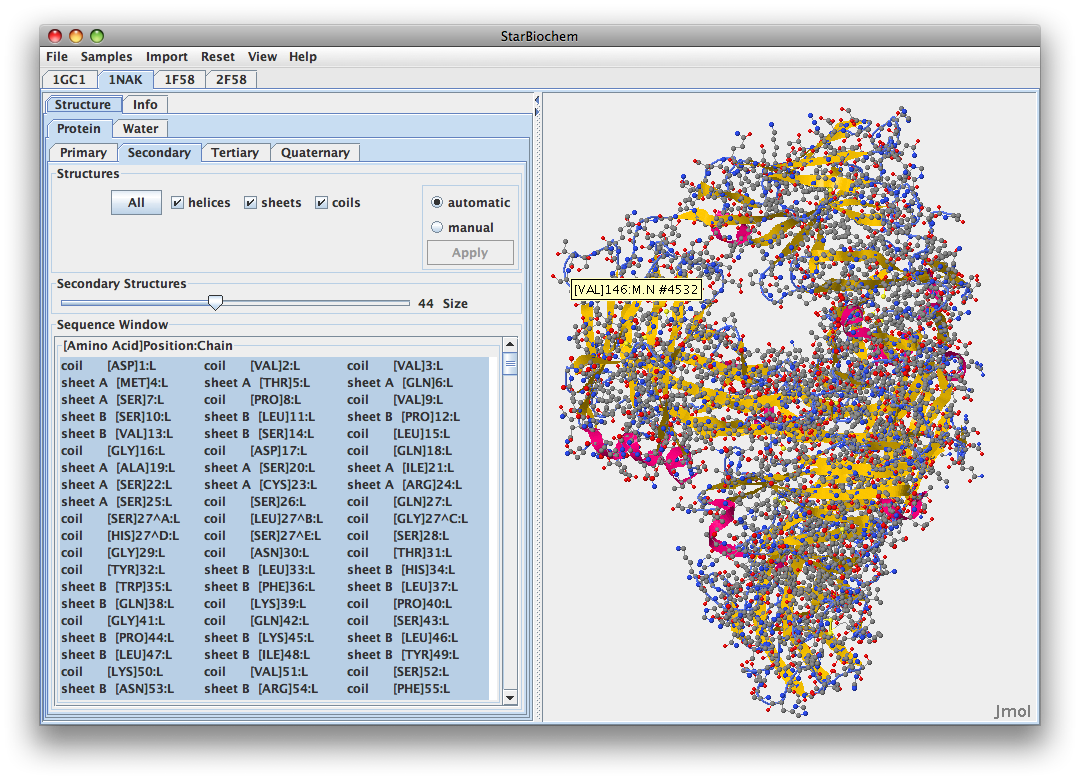Disable the coils checkbox
Viewport: 1080px width, 780px height.
click(321, 203)
